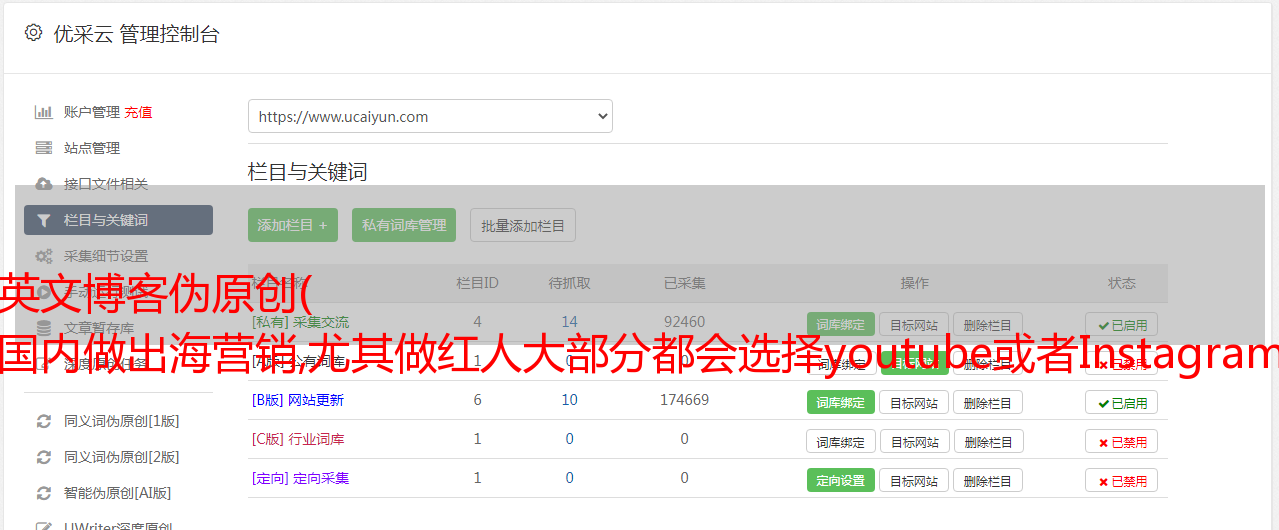Image resolution: width=1279 pixels, height=530 pixels.
Task: Click 删除栏目 in the 定向采集 row
Action: (x=988, y=480)
